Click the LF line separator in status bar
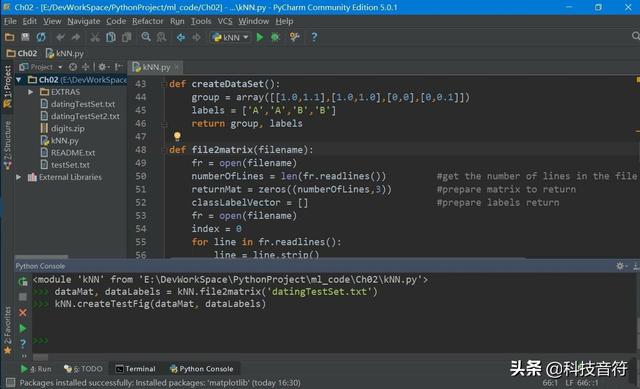 coord(570,382)
